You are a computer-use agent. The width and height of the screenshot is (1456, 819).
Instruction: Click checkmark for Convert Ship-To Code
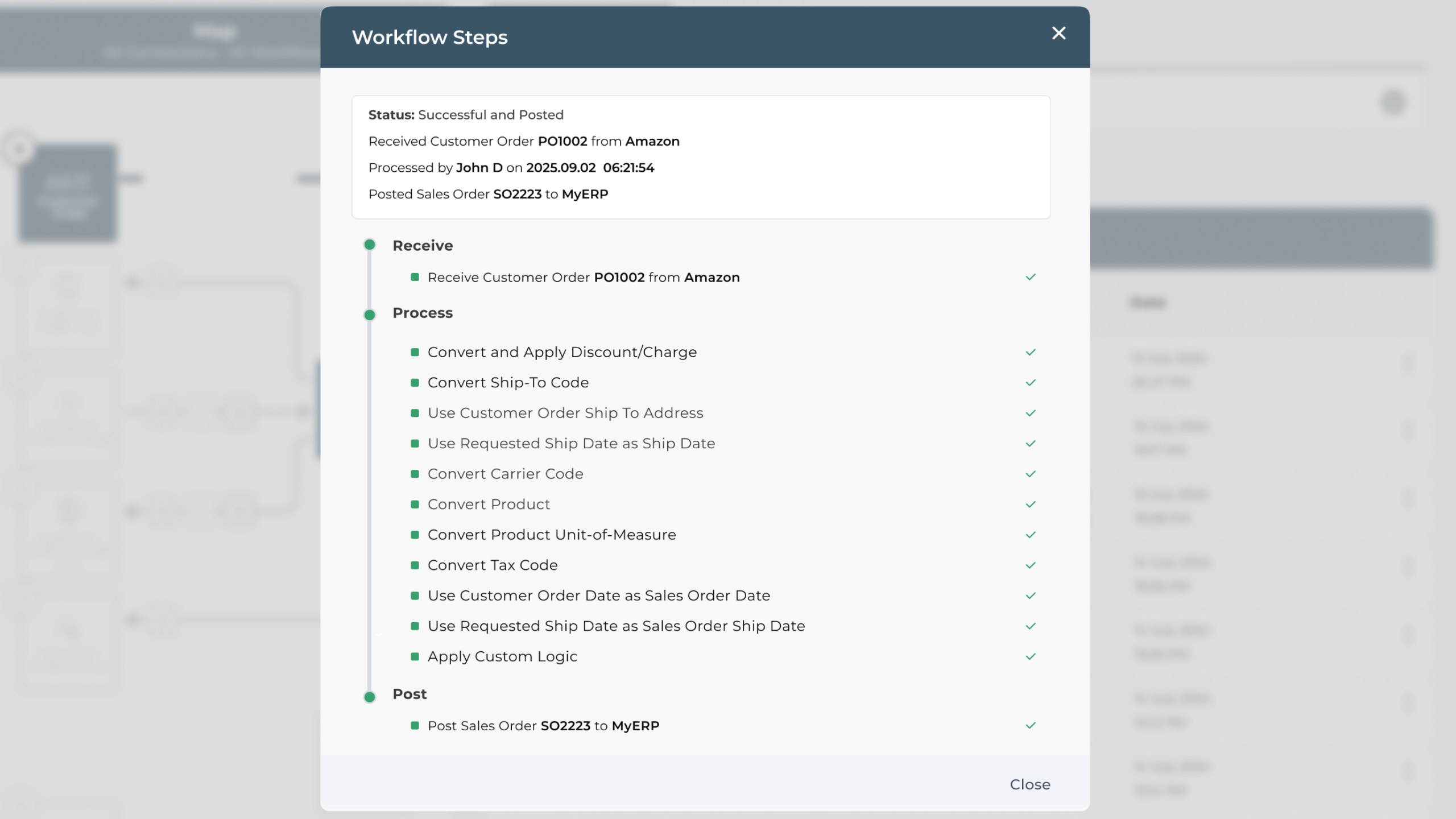tap(1031, 383)
